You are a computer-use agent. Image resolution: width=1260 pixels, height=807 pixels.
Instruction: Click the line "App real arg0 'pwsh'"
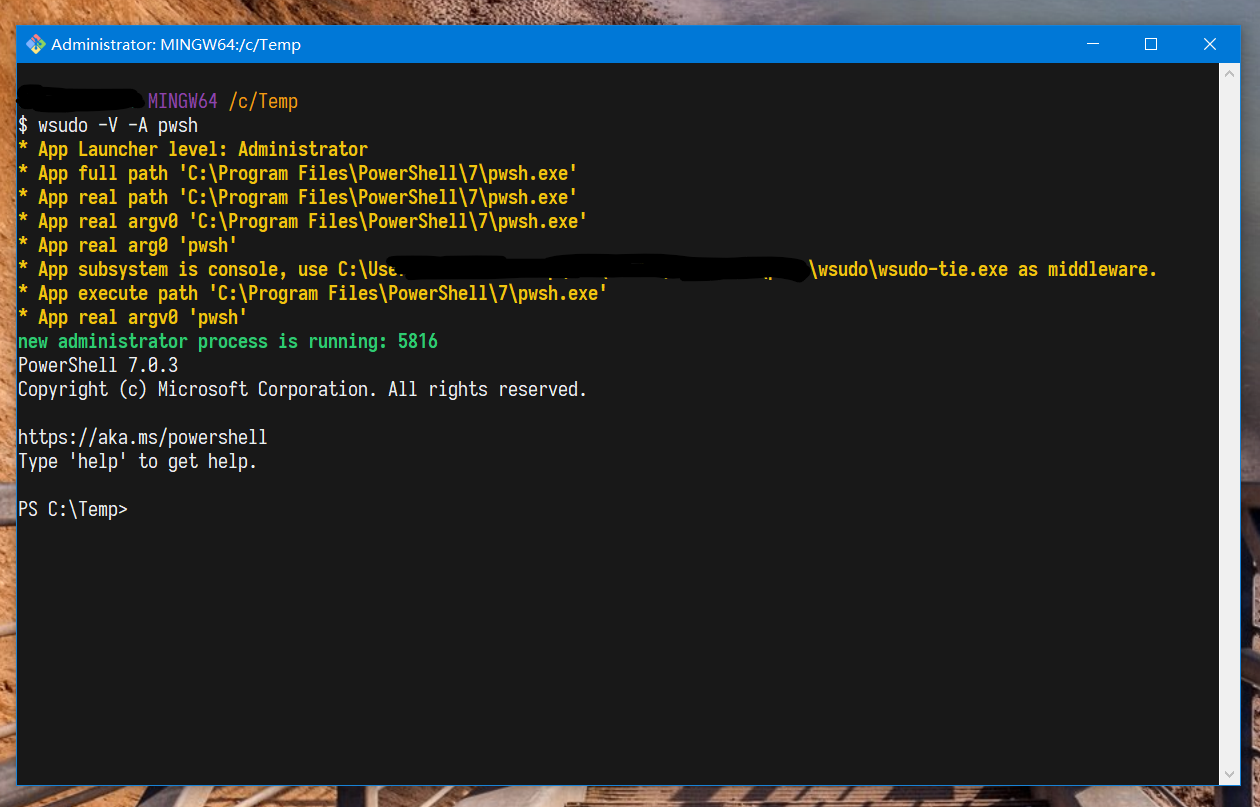pos(128,245)
